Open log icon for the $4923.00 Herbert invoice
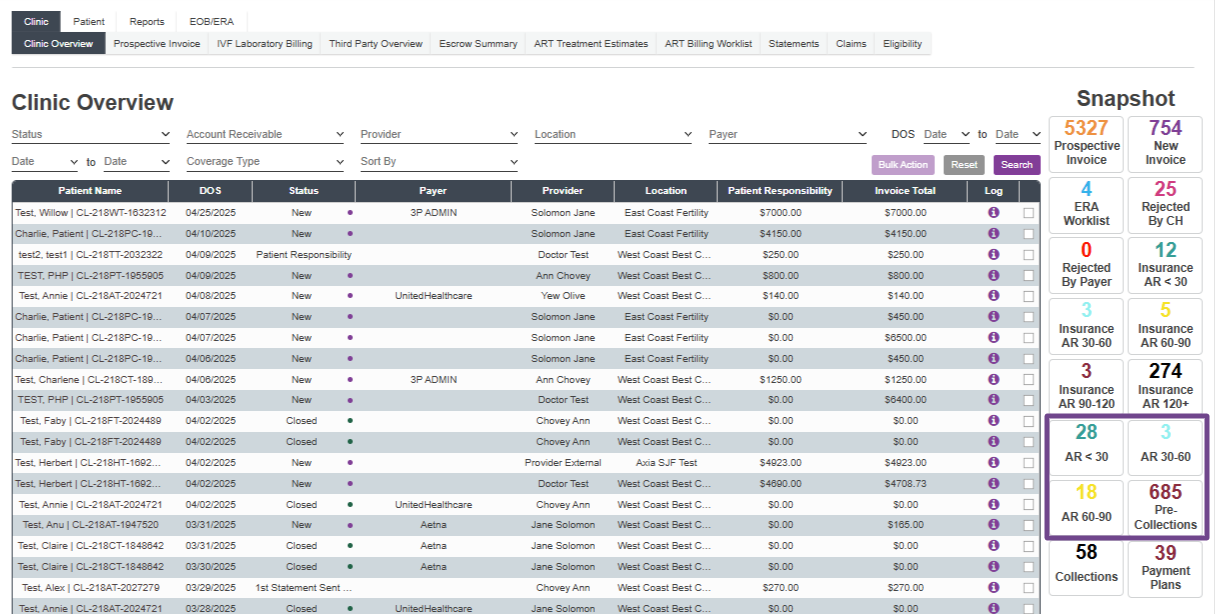 pyautogui.click(x=993, y=463)
